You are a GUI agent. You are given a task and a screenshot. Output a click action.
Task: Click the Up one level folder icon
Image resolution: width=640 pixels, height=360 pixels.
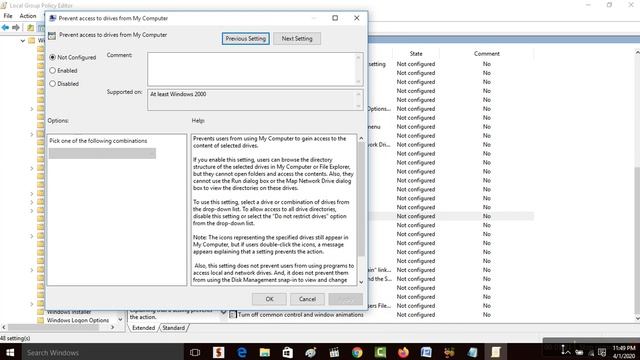[30, 28]
